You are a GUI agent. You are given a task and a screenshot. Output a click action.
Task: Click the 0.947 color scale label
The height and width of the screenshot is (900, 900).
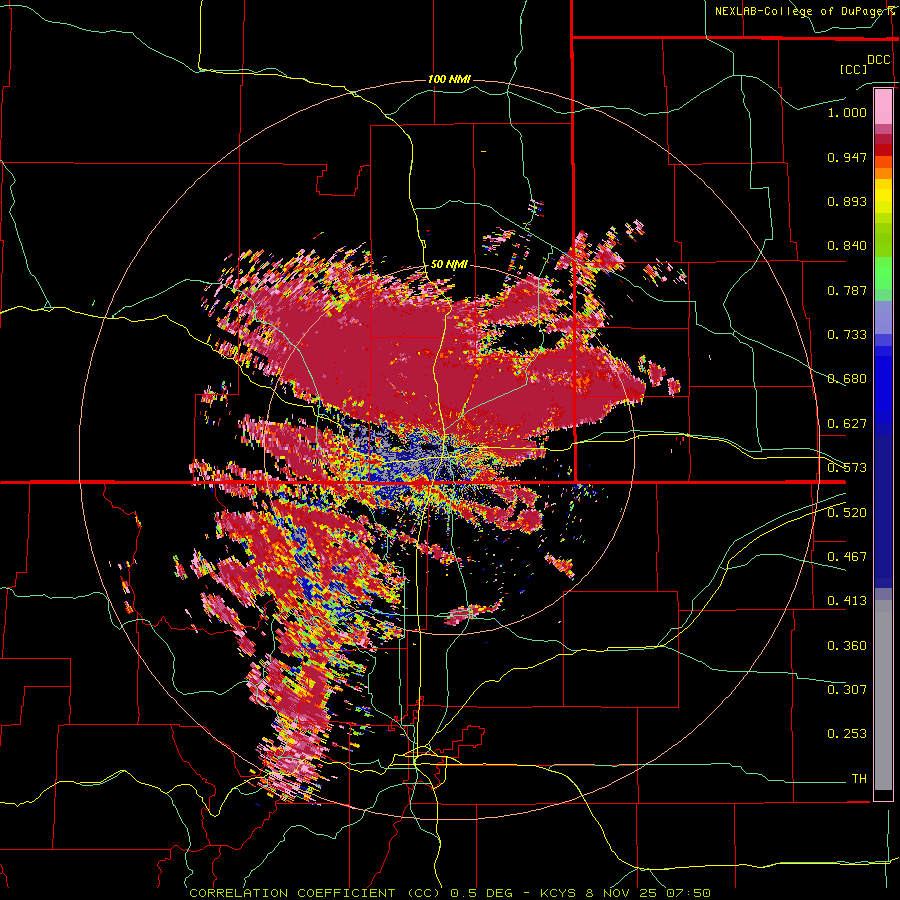coord(847,157)
